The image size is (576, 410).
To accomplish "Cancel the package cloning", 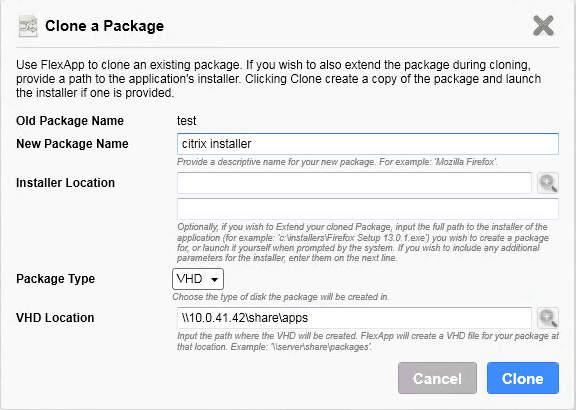I will [437, 378].
